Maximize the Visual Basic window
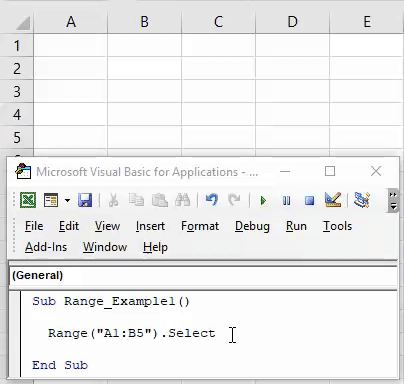 point(330,171)
